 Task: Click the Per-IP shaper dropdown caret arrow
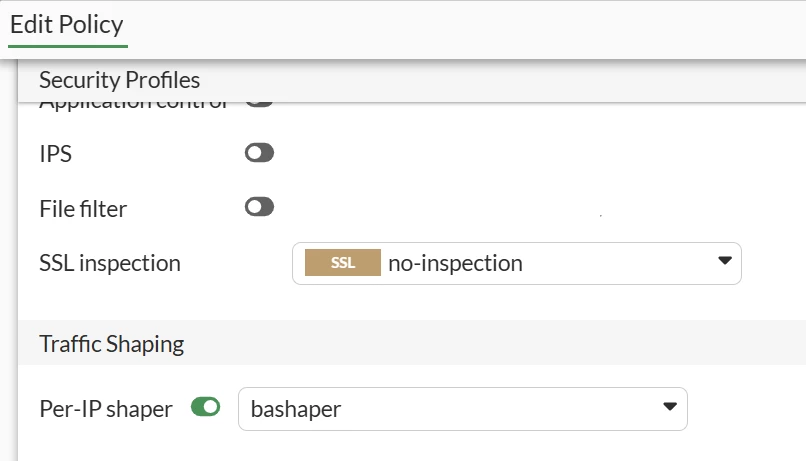pos(670,407)
